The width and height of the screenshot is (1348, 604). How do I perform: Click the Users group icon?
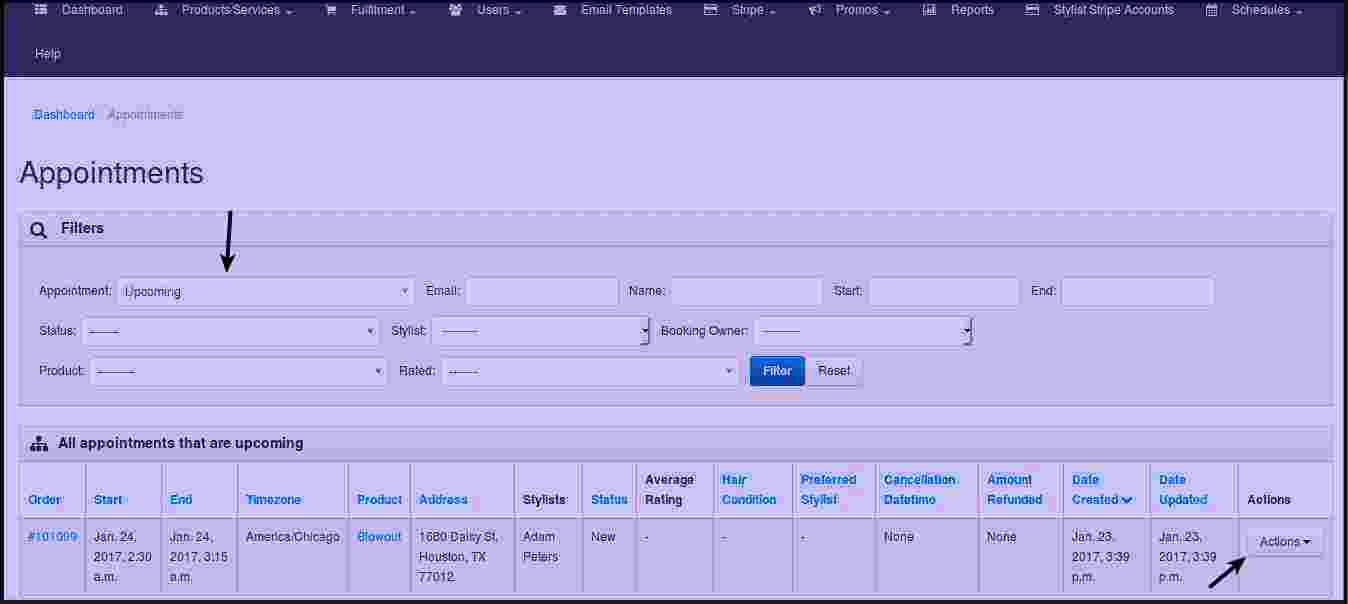(x=456, y=10)
